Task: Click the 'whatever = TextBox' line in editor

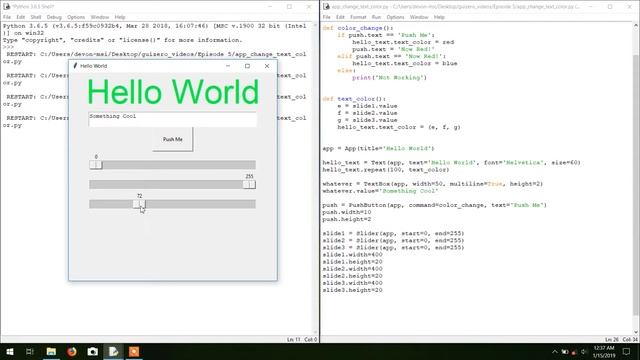Action: pos(433,184)
